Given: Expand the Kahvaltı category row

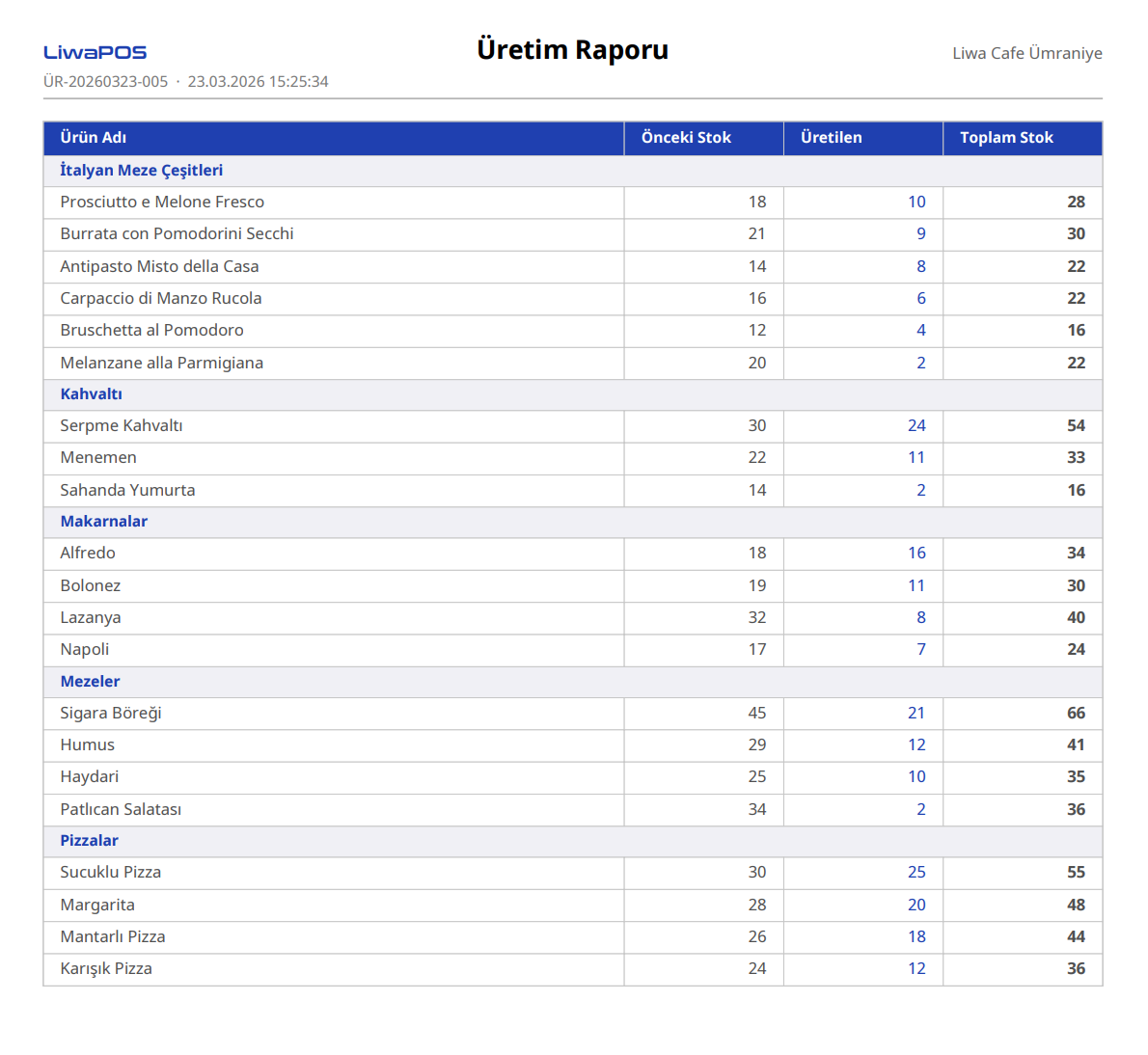Looking at the screenshot, I should pos(92,394).
